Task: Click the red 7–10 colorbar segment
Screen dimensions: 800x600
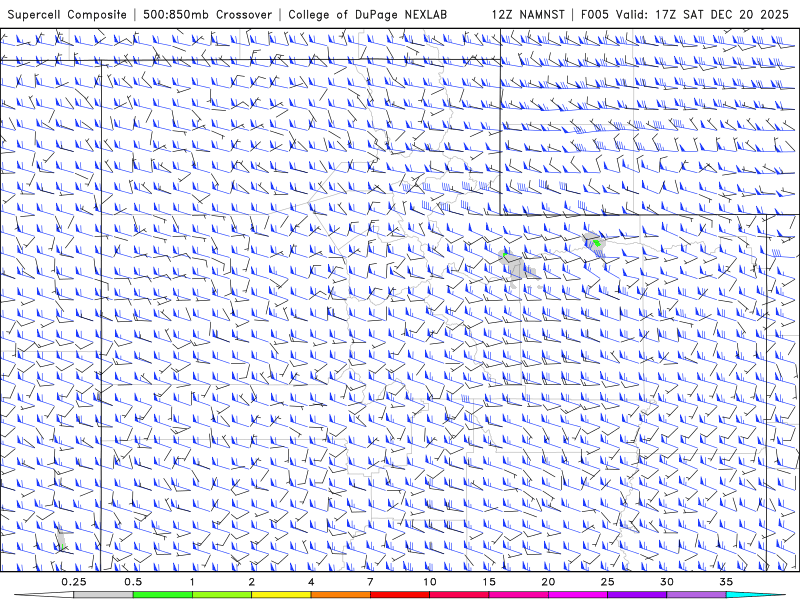Action: click(x=400, y=595)
